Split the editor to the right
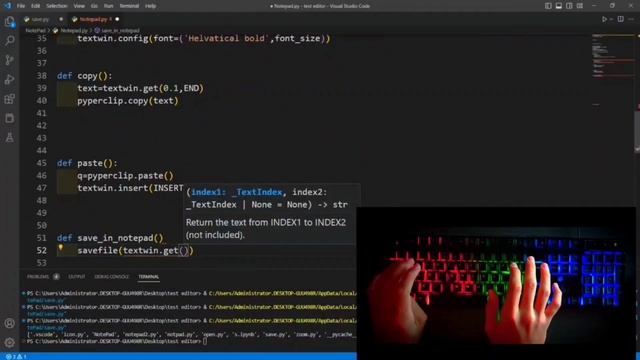This screenshot has height=360, width=640. coord(620,19)
